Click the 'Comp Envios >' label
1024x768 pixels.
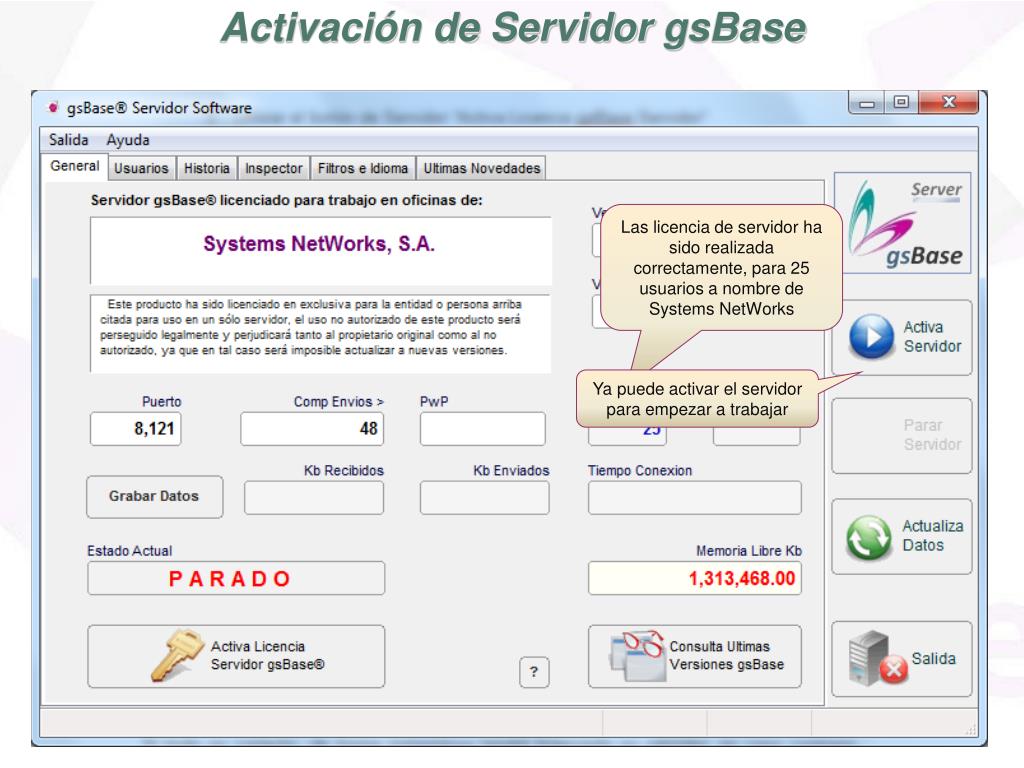coord(338,402)
